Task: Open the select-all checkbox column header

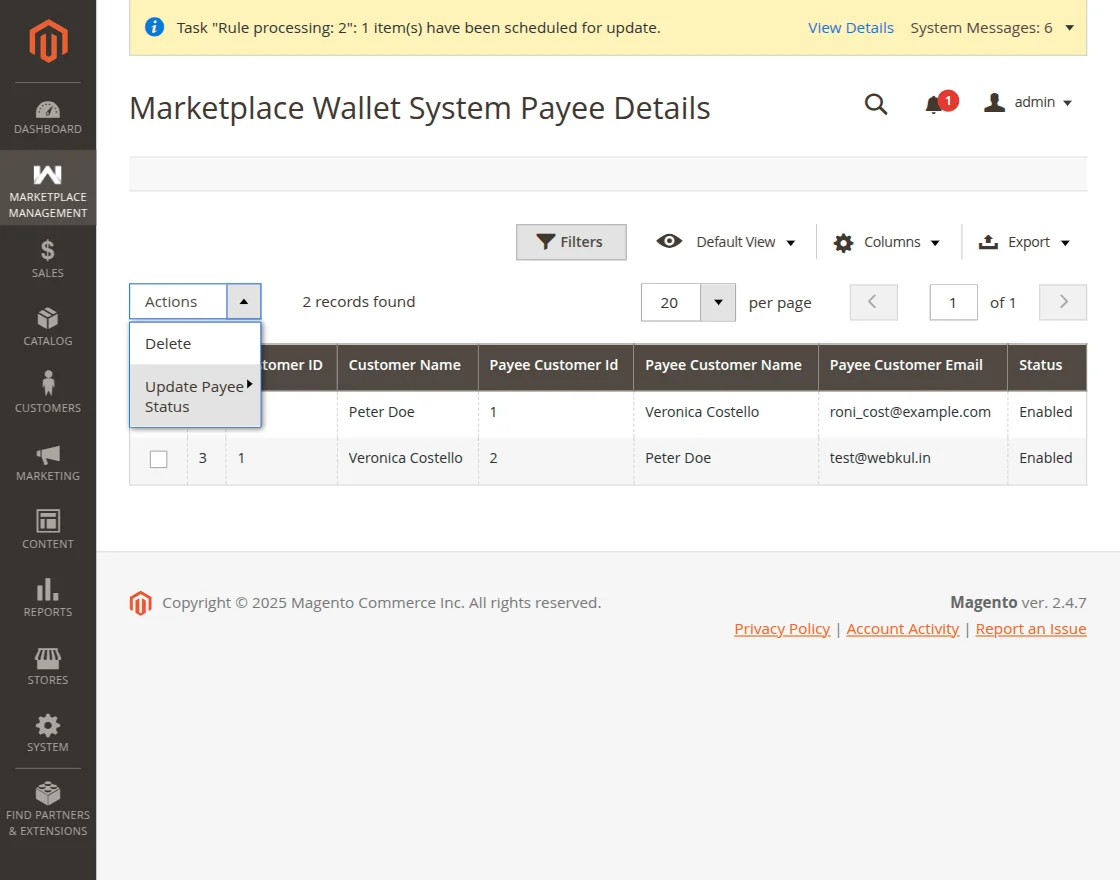Action: click(x=157, y=367)
